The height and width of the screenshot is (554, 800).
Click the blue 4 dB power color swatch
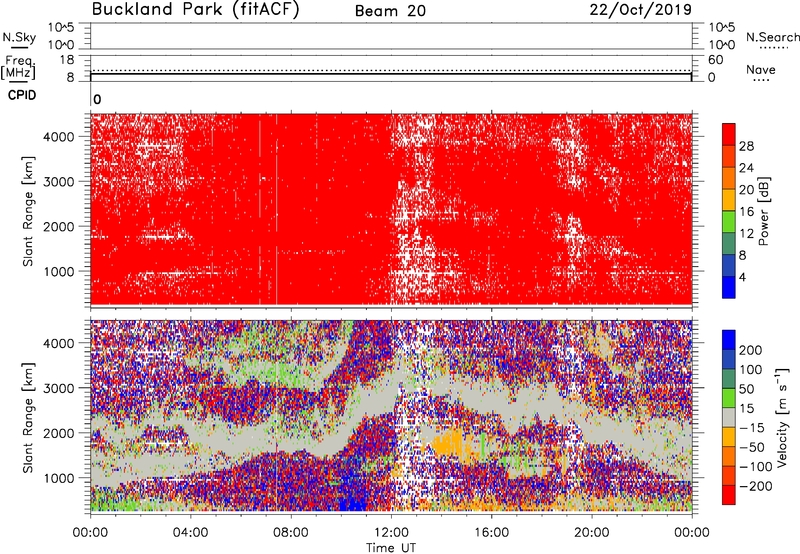[x=729, y=287]
